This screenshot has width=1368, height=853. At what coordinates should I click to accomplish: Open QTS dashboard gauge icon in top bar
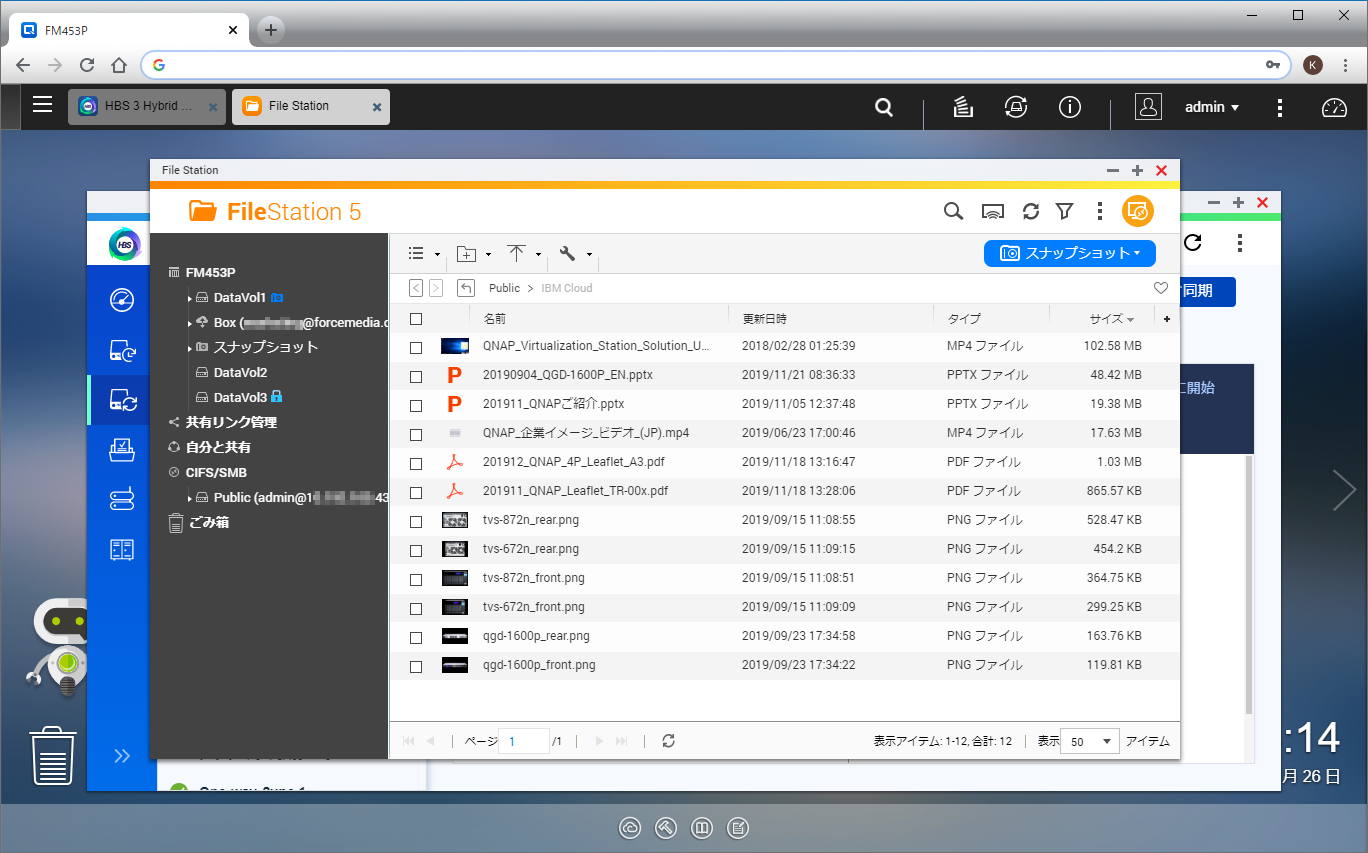point(1334,107)
